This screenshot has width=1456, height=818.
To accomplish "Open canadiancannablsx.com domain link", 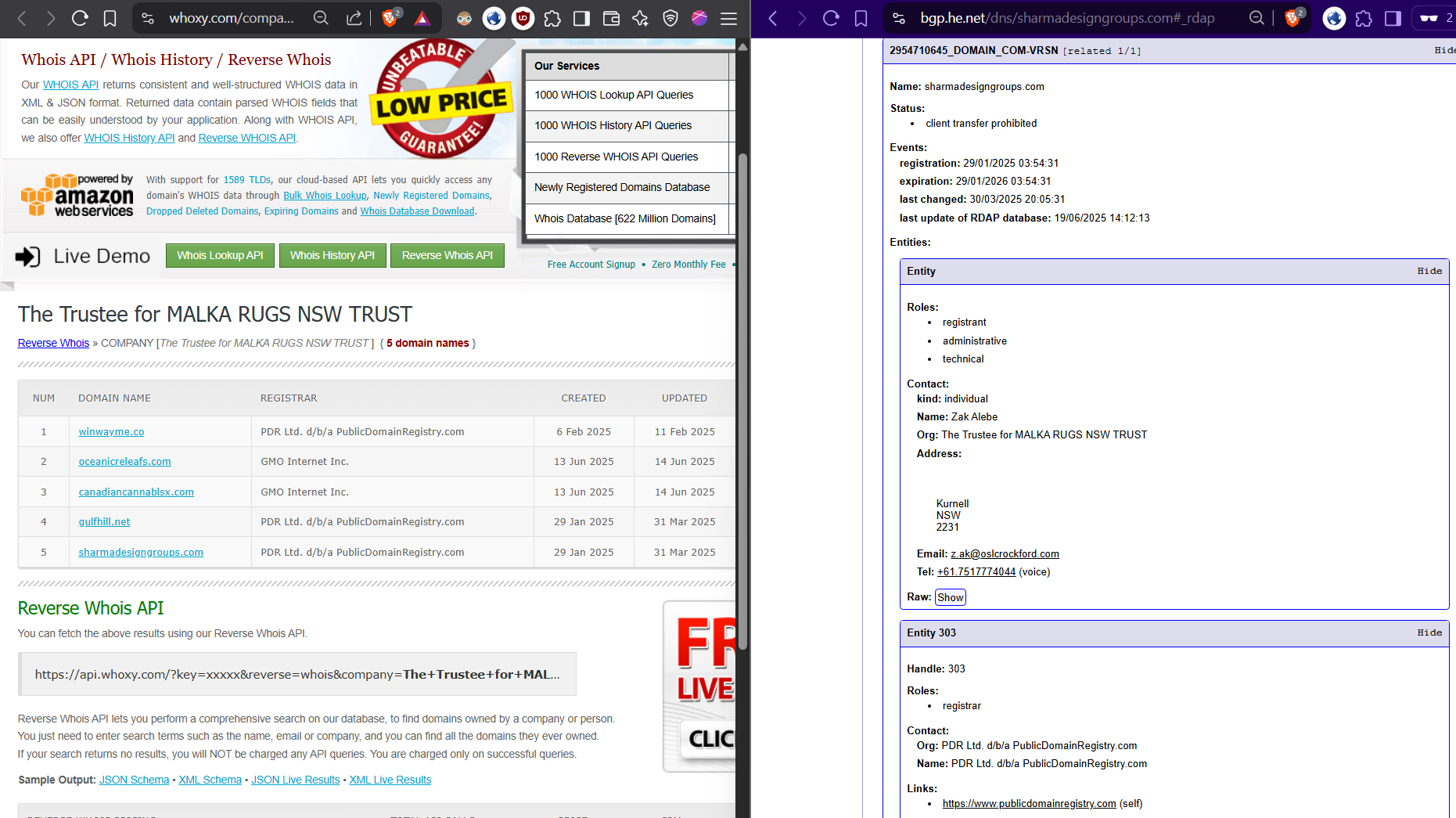I will (136, 492).
